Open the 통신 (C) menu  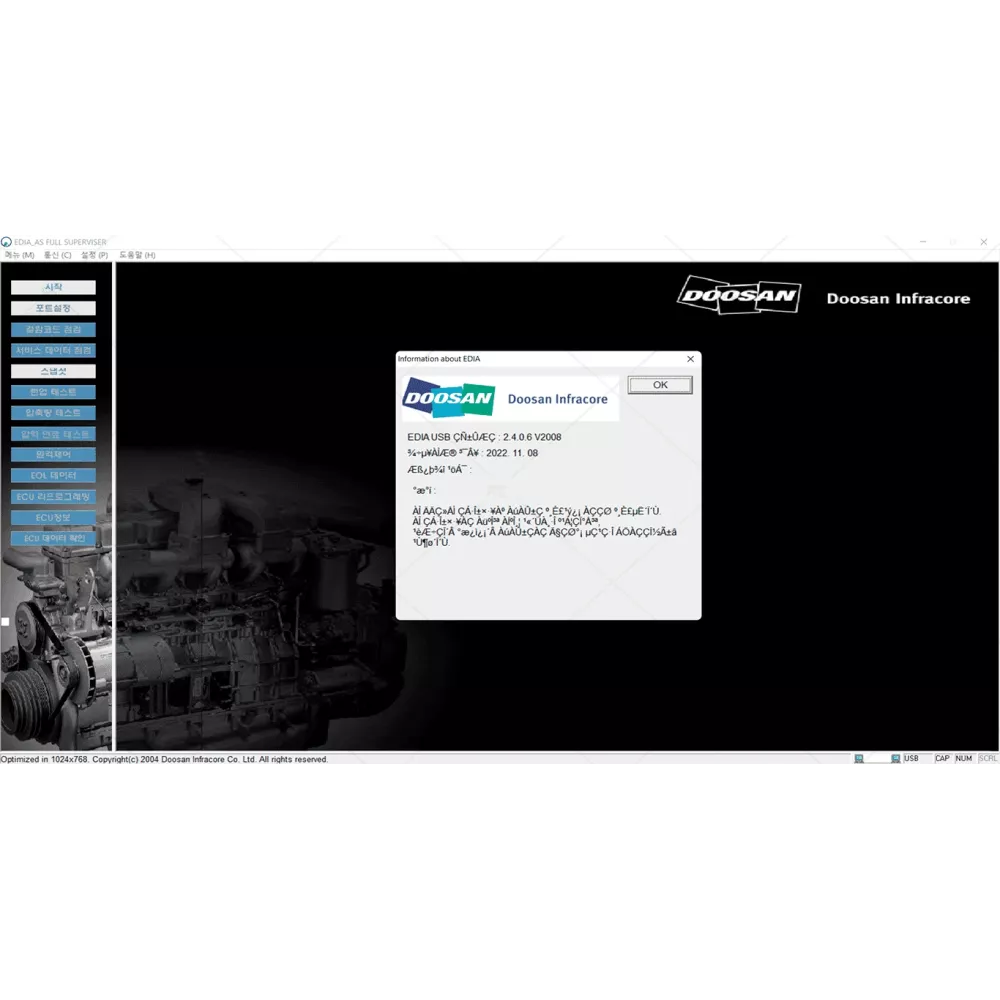point(57,255)
